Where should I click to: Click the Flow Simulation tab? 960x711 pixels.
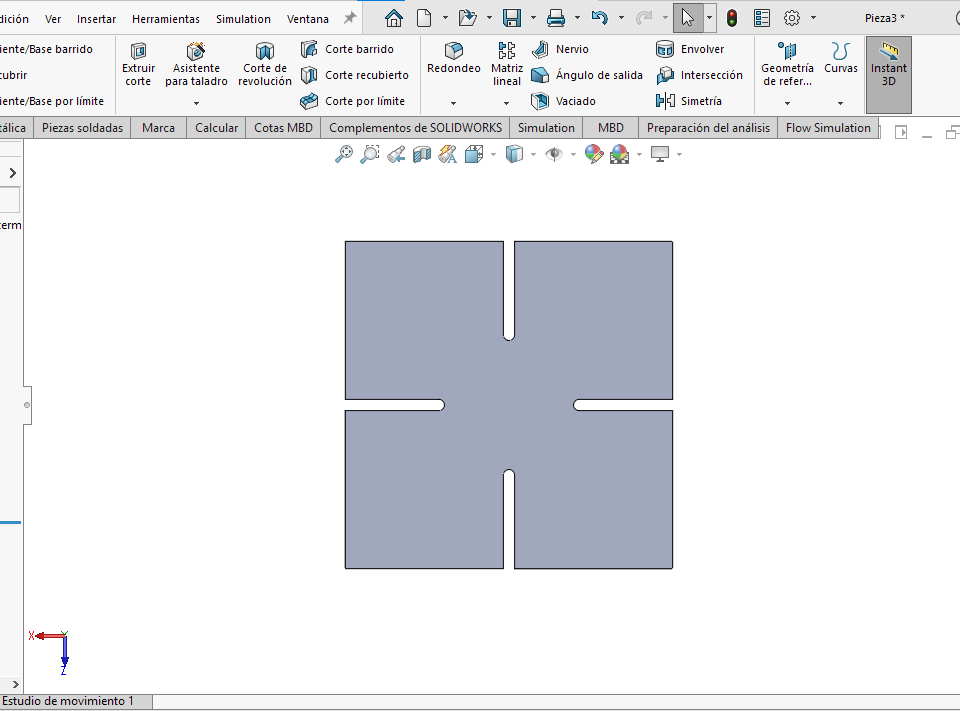(826, 128)
